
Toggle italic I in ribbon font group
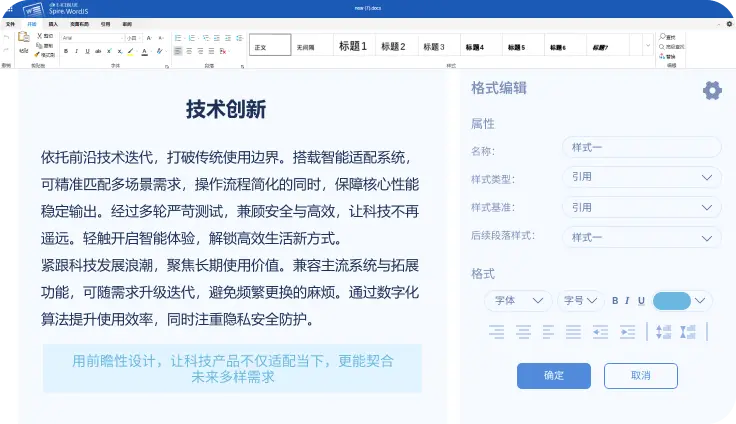pos(77,51)
